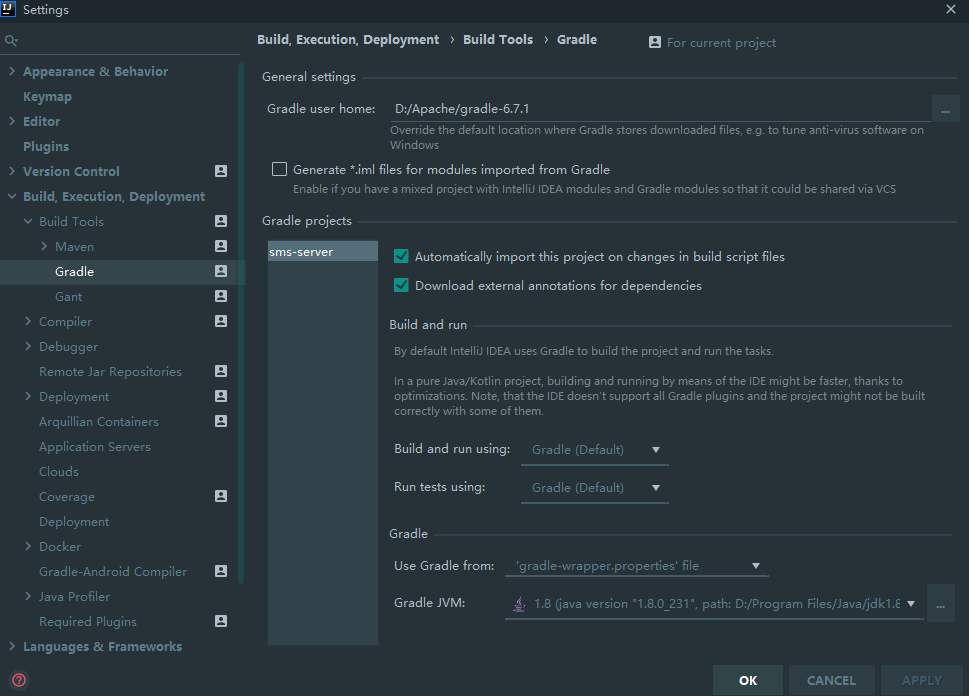This screenshot has height=696, width=969.
Task: Open Coverage settings page
Action: point(67,497)
